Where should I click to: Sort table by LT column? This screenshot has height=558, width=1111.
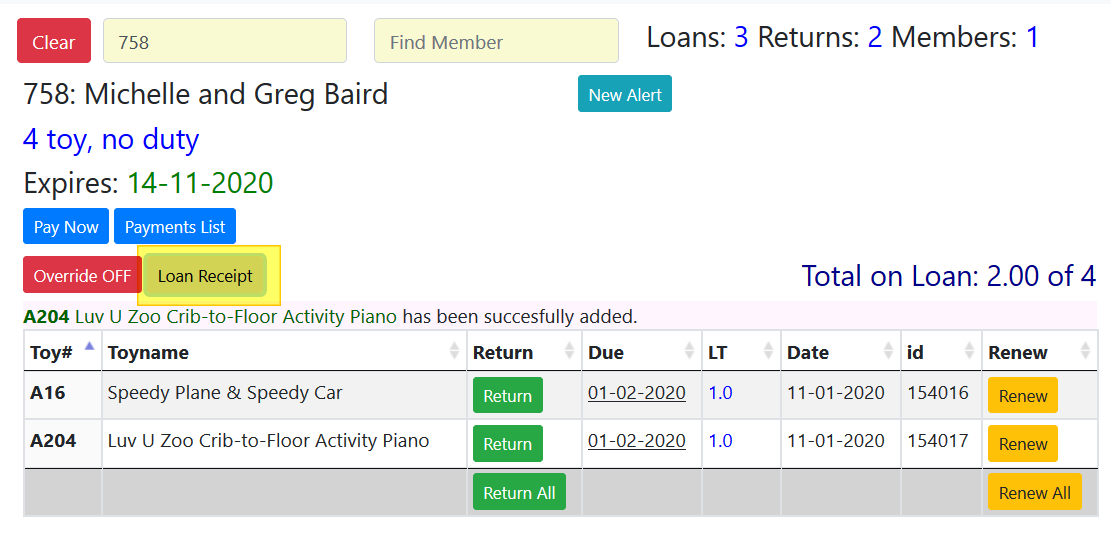click(x=769, y=352)
